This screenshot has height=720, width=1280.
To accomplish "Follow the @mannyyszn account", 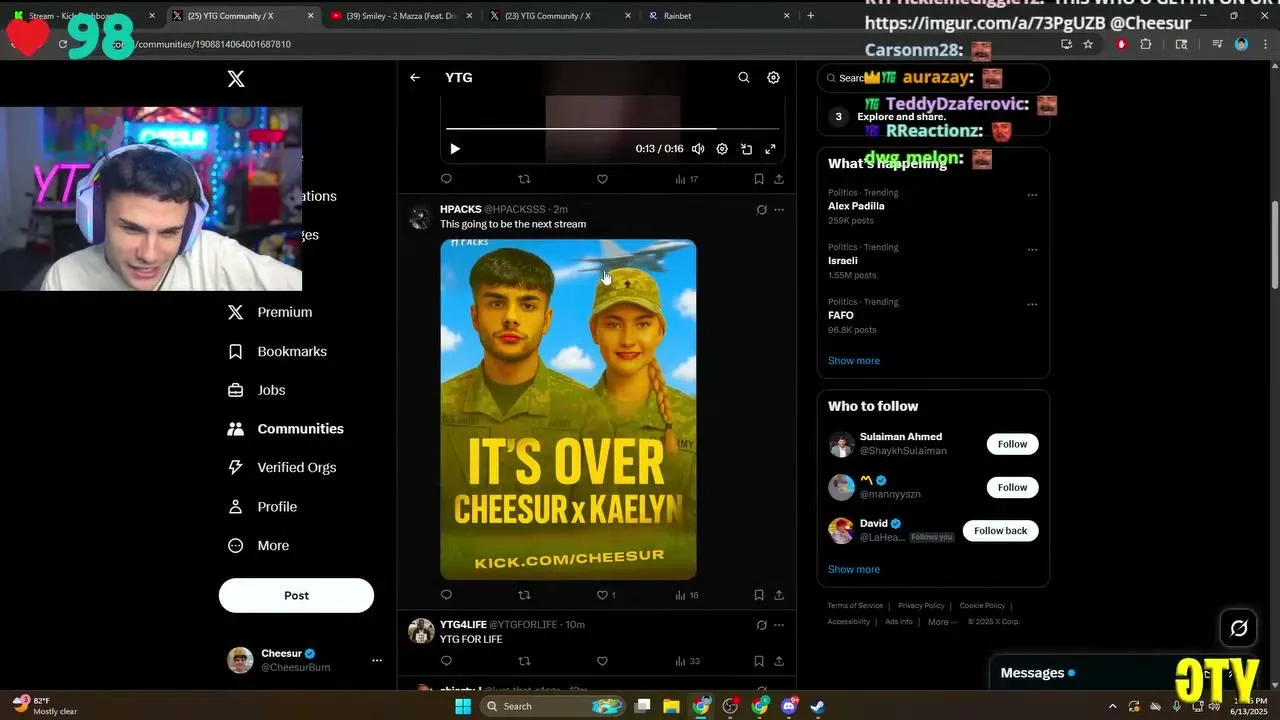I will click(x=1012, y=487).
